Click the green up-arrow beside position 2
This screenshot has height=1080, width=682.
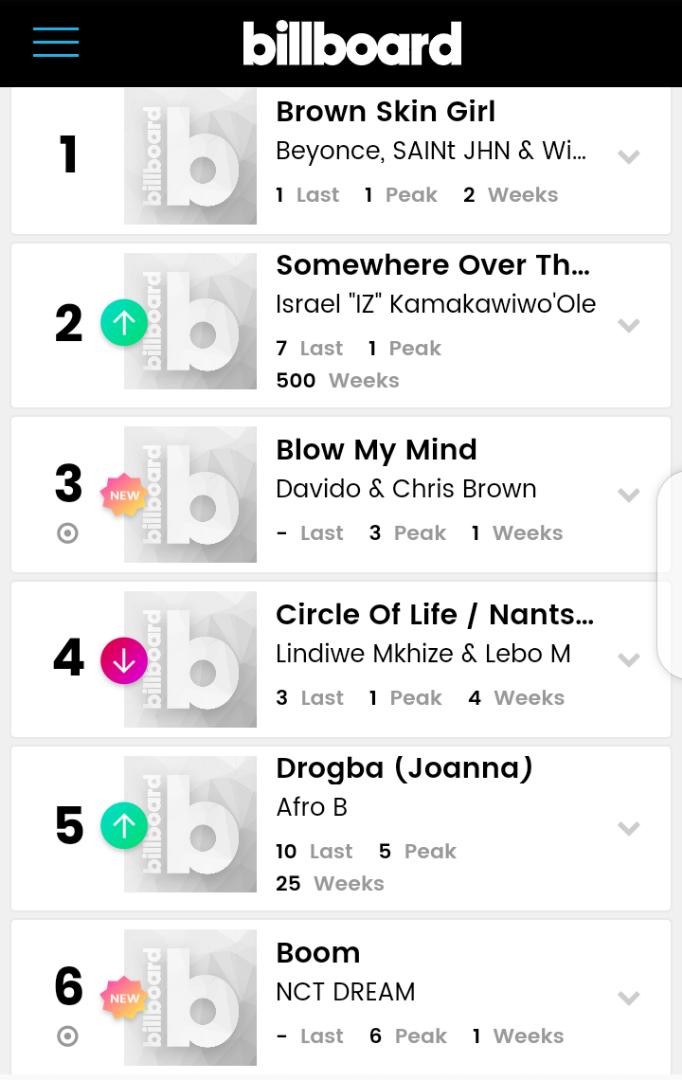(124, 322)
